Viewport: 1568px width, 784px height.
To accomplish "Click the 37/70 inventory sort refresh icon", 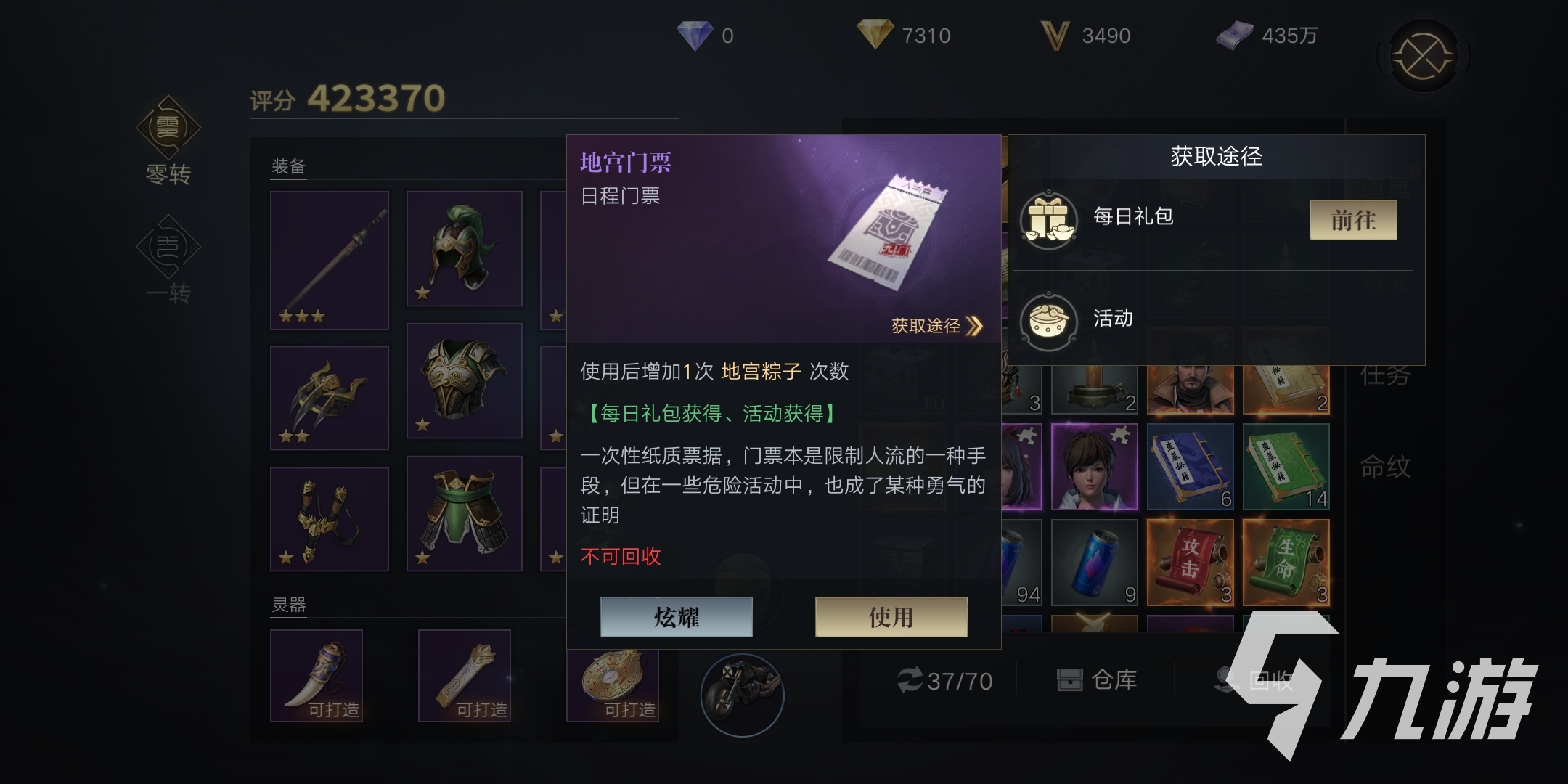I will click(909, 681).
